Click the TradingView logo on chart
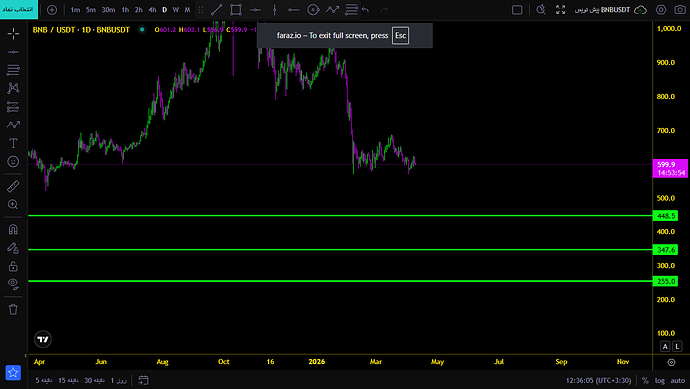The image size is (690, 389). (x=43, y=339)
